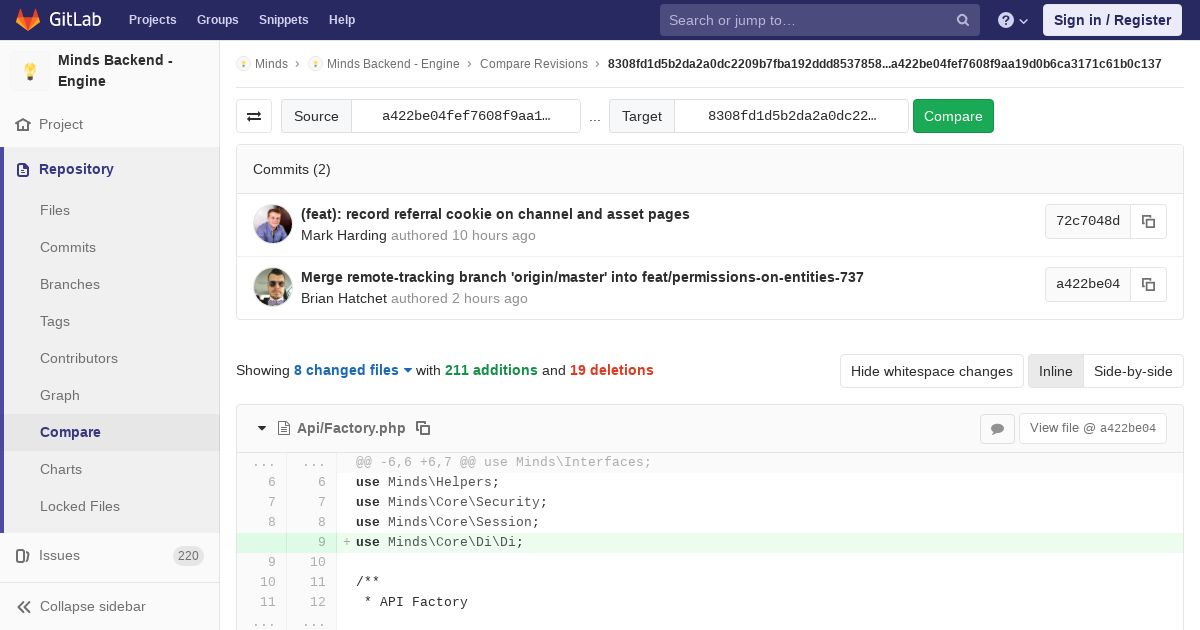This screenshot has width=1200, height=630.
Task: Open Branches in the sidebar
Action: click(x=70, y=284)
